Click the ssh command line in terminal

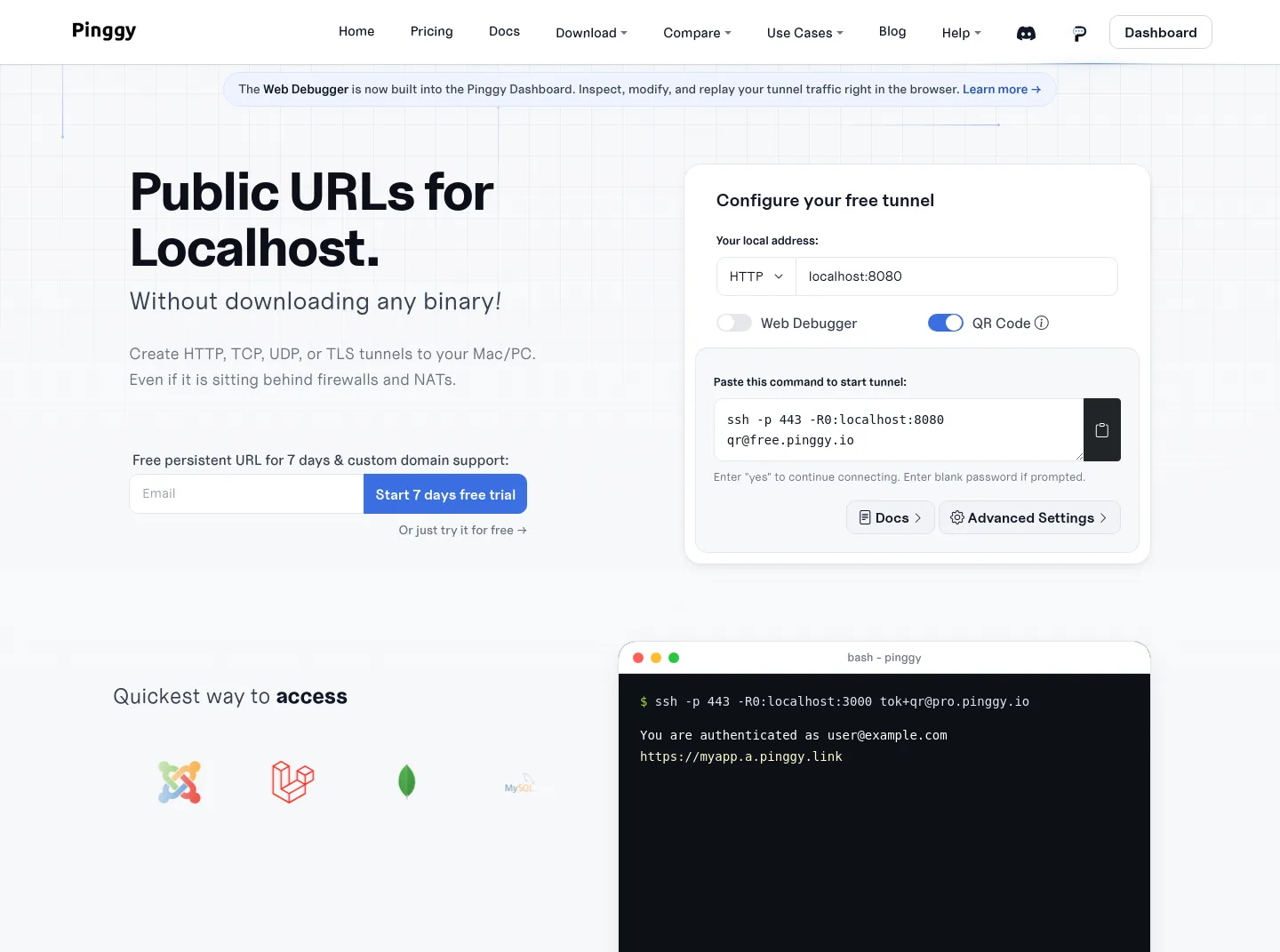point(835,701)
